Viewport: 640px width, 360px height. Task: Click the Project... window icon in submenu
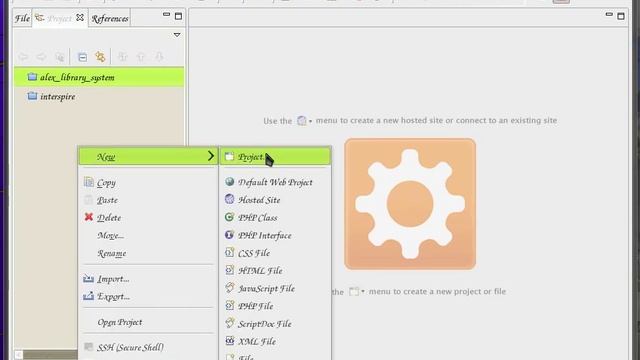click(x=229, y=156)
